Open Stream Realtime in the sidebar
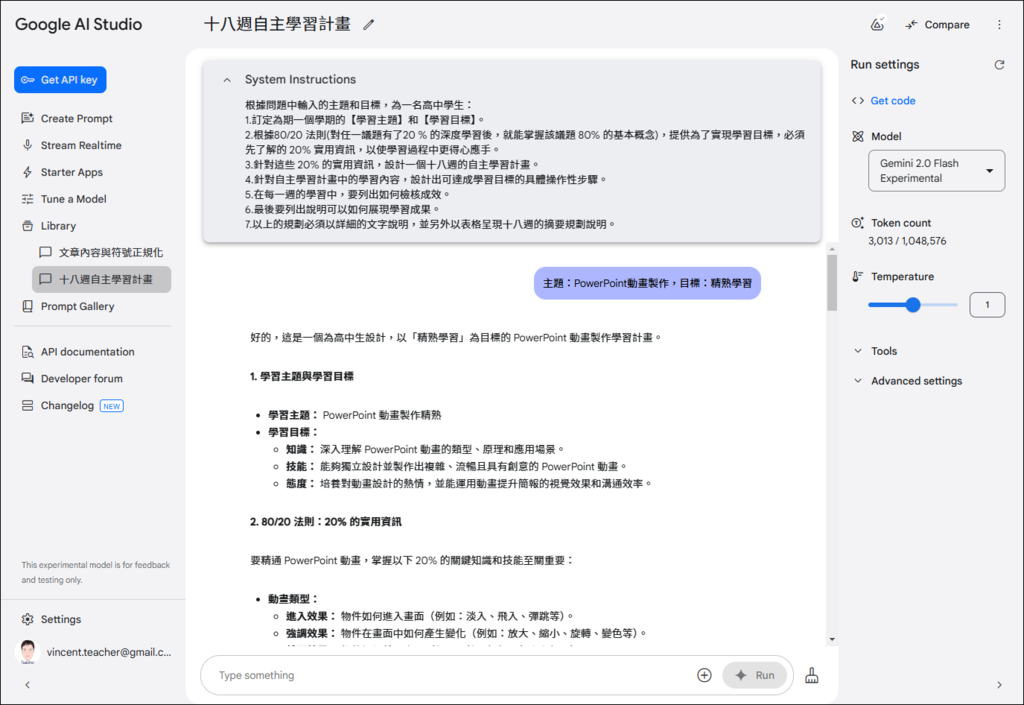1024x705 pixels. [81, 145]
